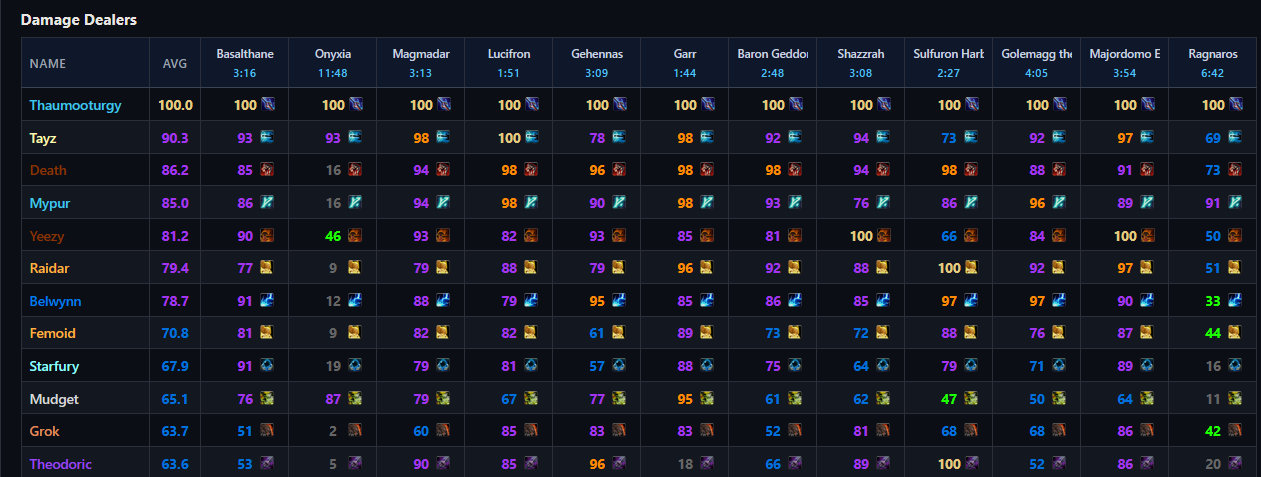Open player Femoid's profile link
This screenshot has height=477, width=1261.
(x=52, y=333)
